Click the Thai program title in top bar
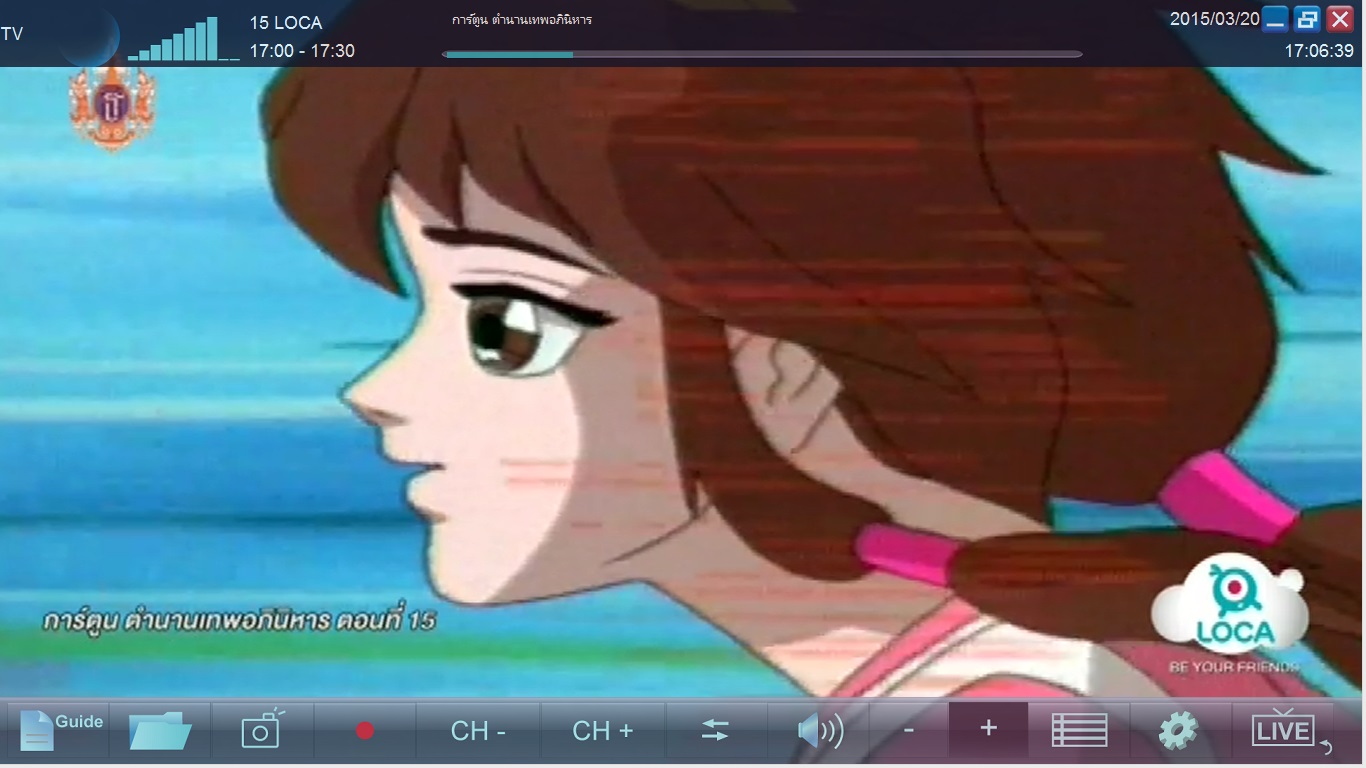1366x768 pixels. click(522, 20)
